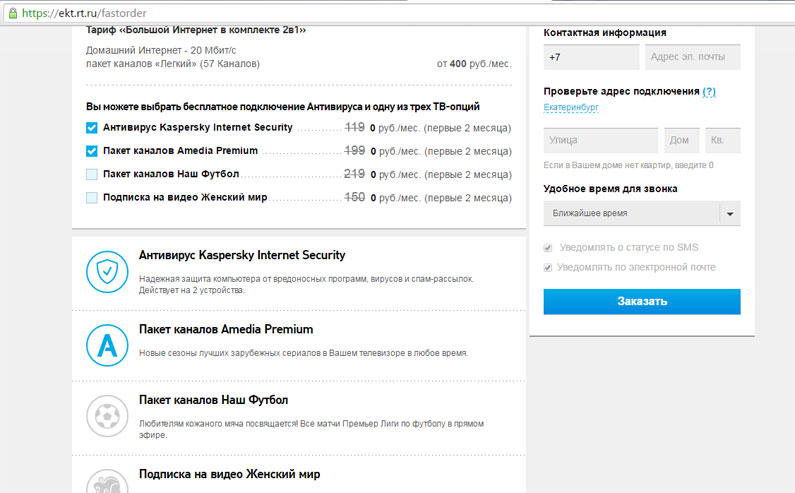Click the (?) help link by address check
This screenshot has width=795, height=493.
[709, 91]
